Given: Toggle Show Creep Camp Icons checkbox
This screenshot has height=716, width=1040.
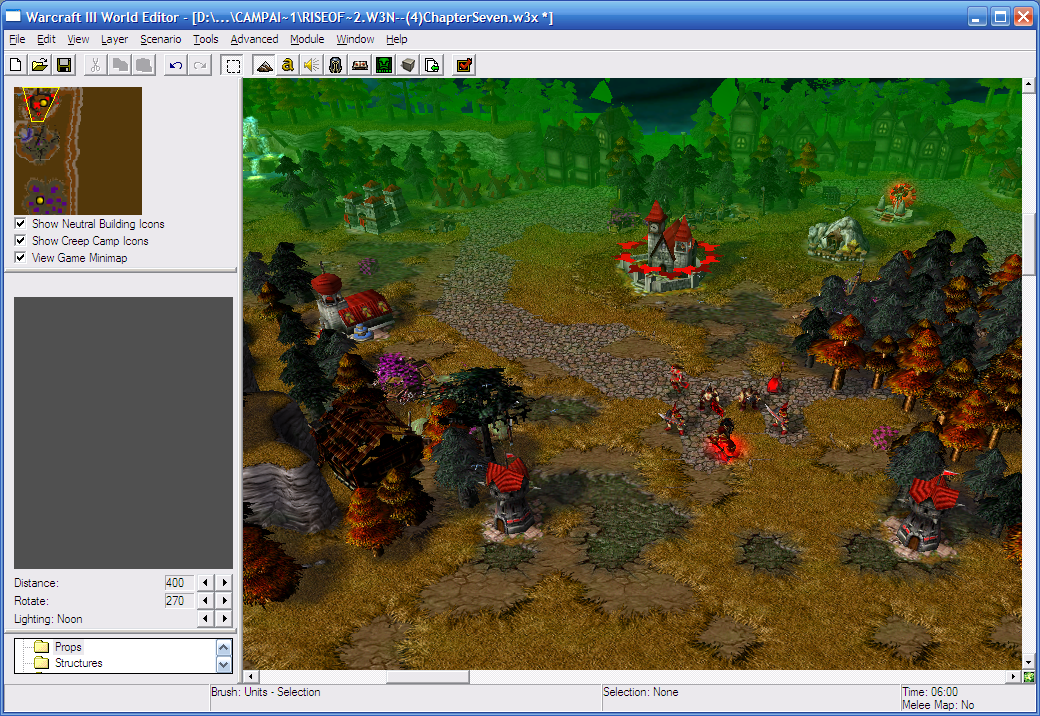Looking at the screenshot, I should (x=21, y=240).
